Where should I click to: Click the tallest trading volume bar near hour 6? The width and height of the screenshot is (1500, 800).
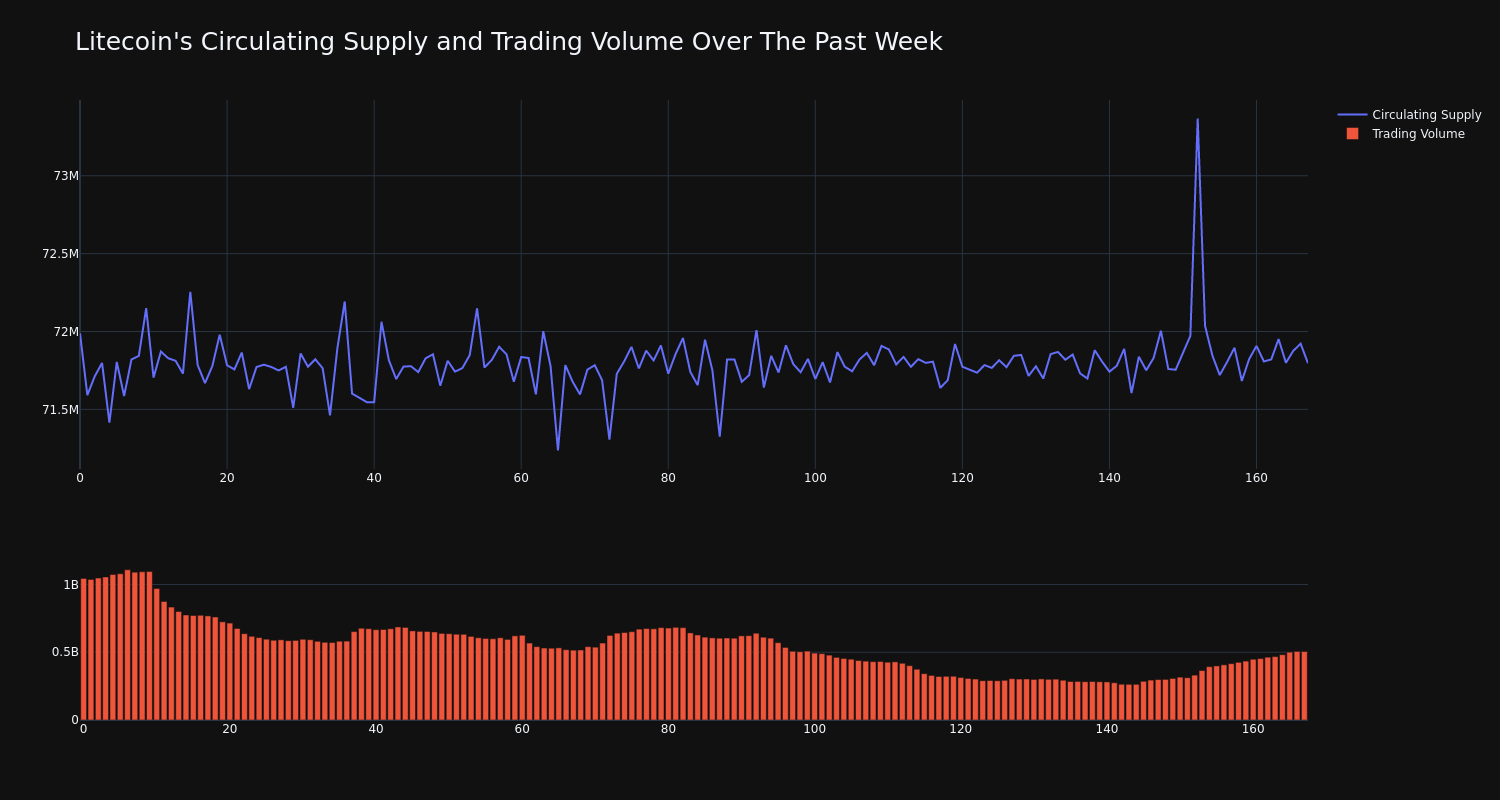point(127,645)
